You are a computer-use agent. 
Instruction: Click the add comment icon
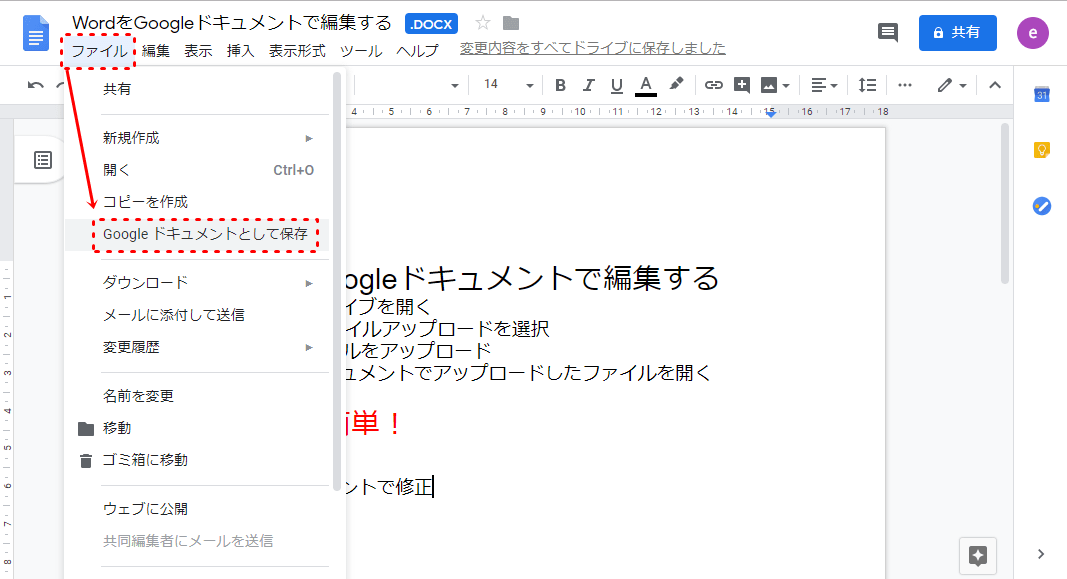point(741,85)
